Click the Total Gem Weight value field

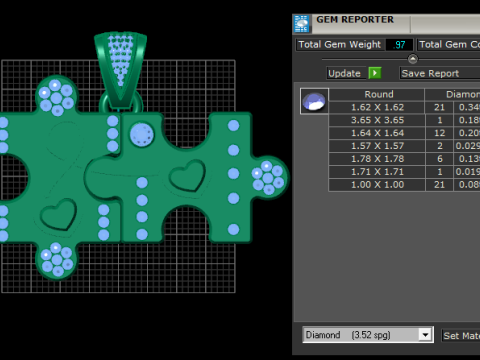[399, 45]
